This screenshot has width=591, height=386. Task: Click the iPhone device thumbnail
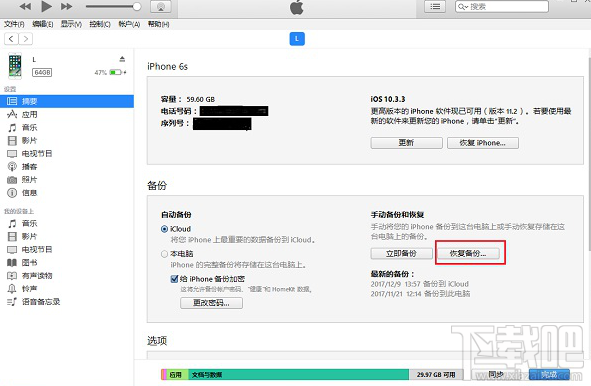point(15,66)
